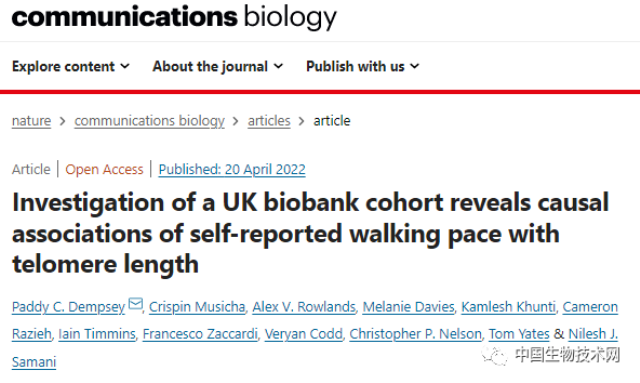The height and width of the screenshot is (383, 640).
Task: Select author Alex V. Rowlands
Action: [x=304, y=307]
